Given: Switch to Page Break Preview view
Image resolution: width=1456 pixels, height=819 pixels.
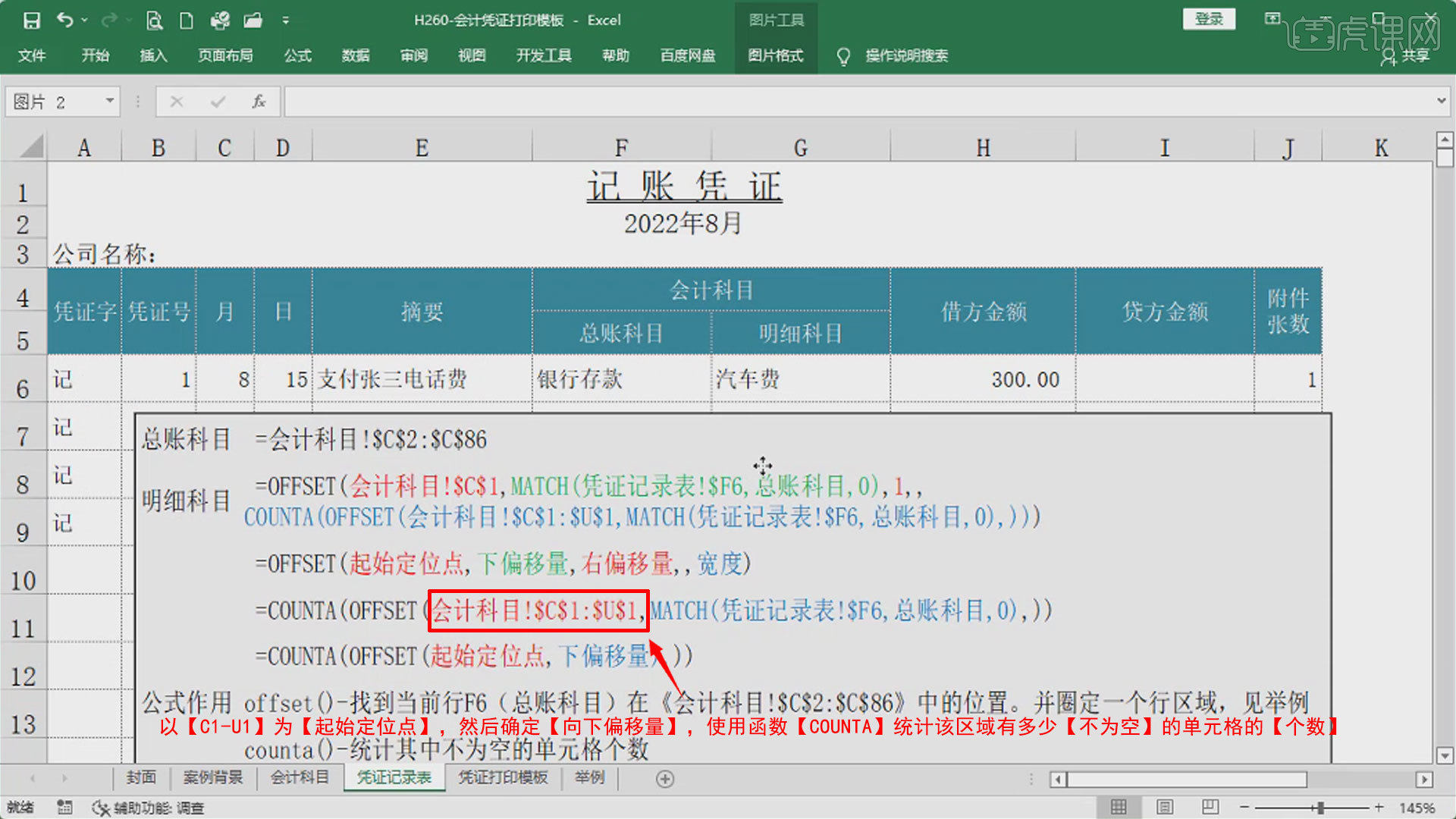Looking at the screenshot, I should tap(1210, 808).
